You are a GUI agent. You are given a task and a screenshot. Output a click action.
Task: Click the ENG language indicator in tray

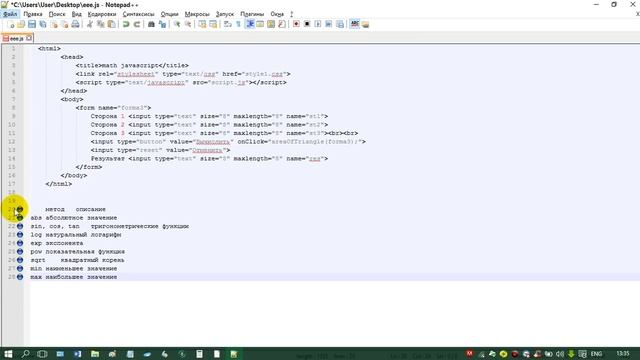pos(596,354)
